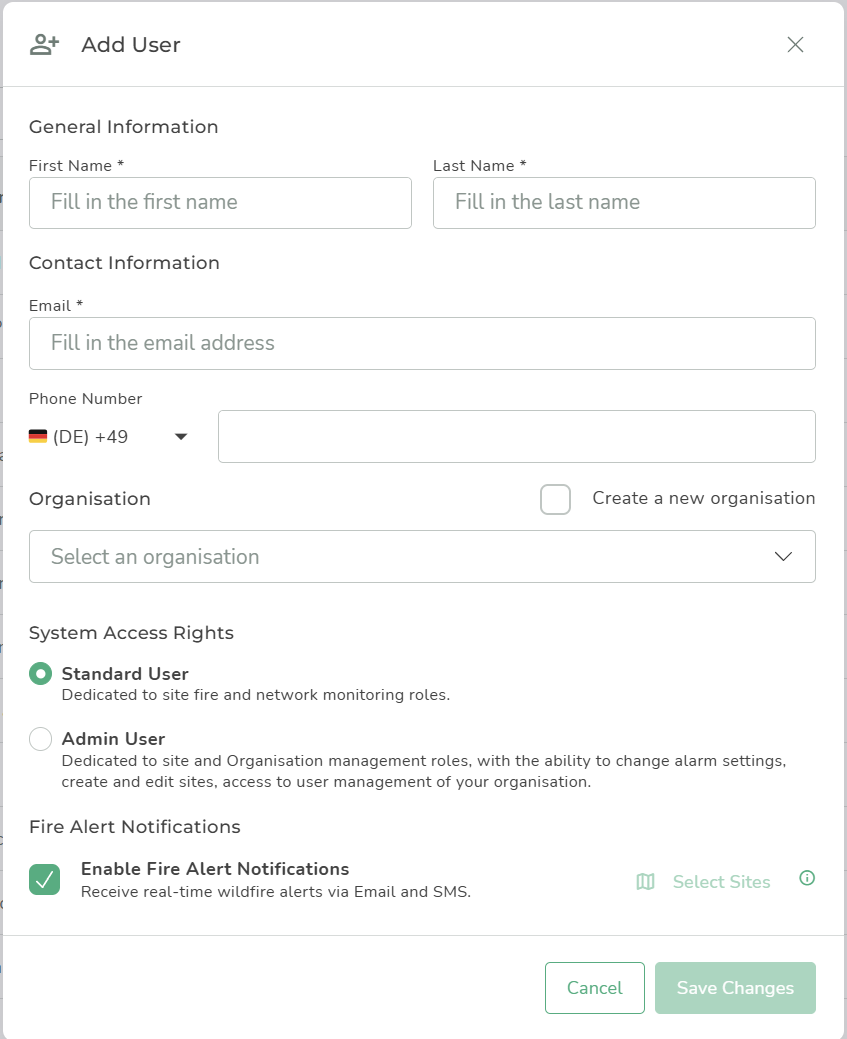The width and height of the screenshot is (847, 1039).
Task: Focus the First Name input field
Action: pos(220,203)
